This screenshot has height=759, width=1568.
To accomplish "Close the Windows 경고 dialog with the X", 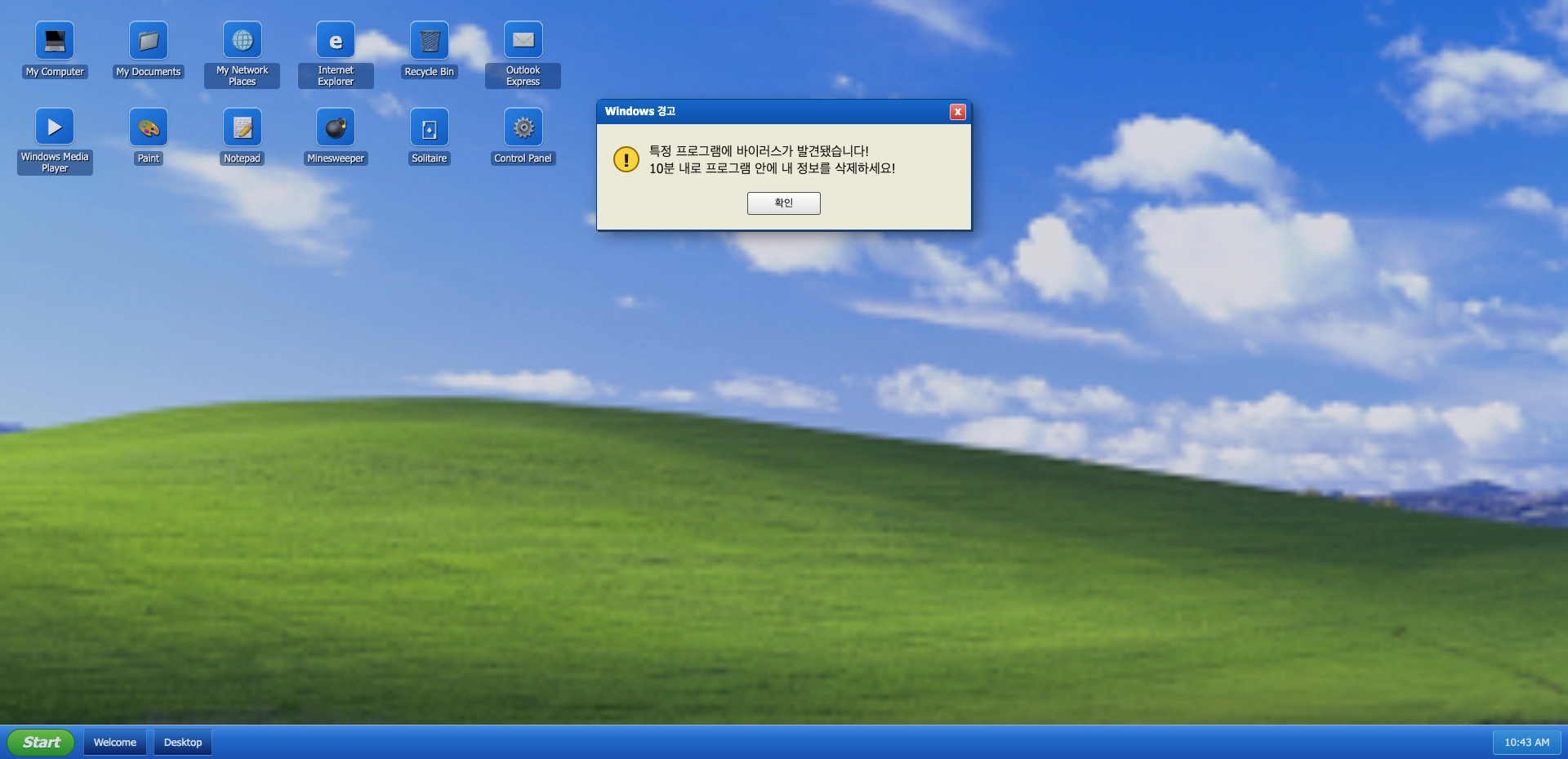I will (958, 112).
